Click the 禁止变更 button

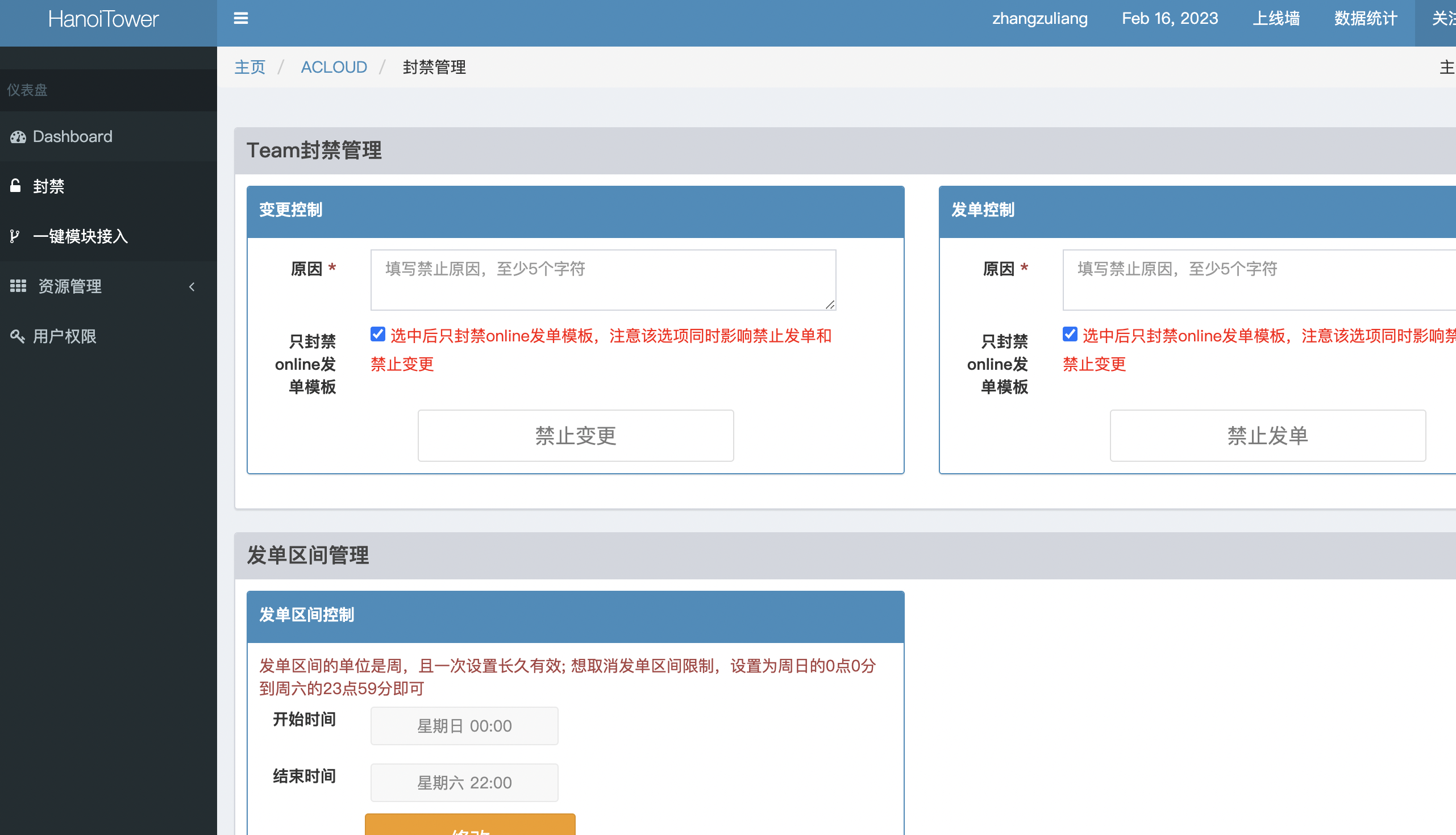(x=575, y=435)
